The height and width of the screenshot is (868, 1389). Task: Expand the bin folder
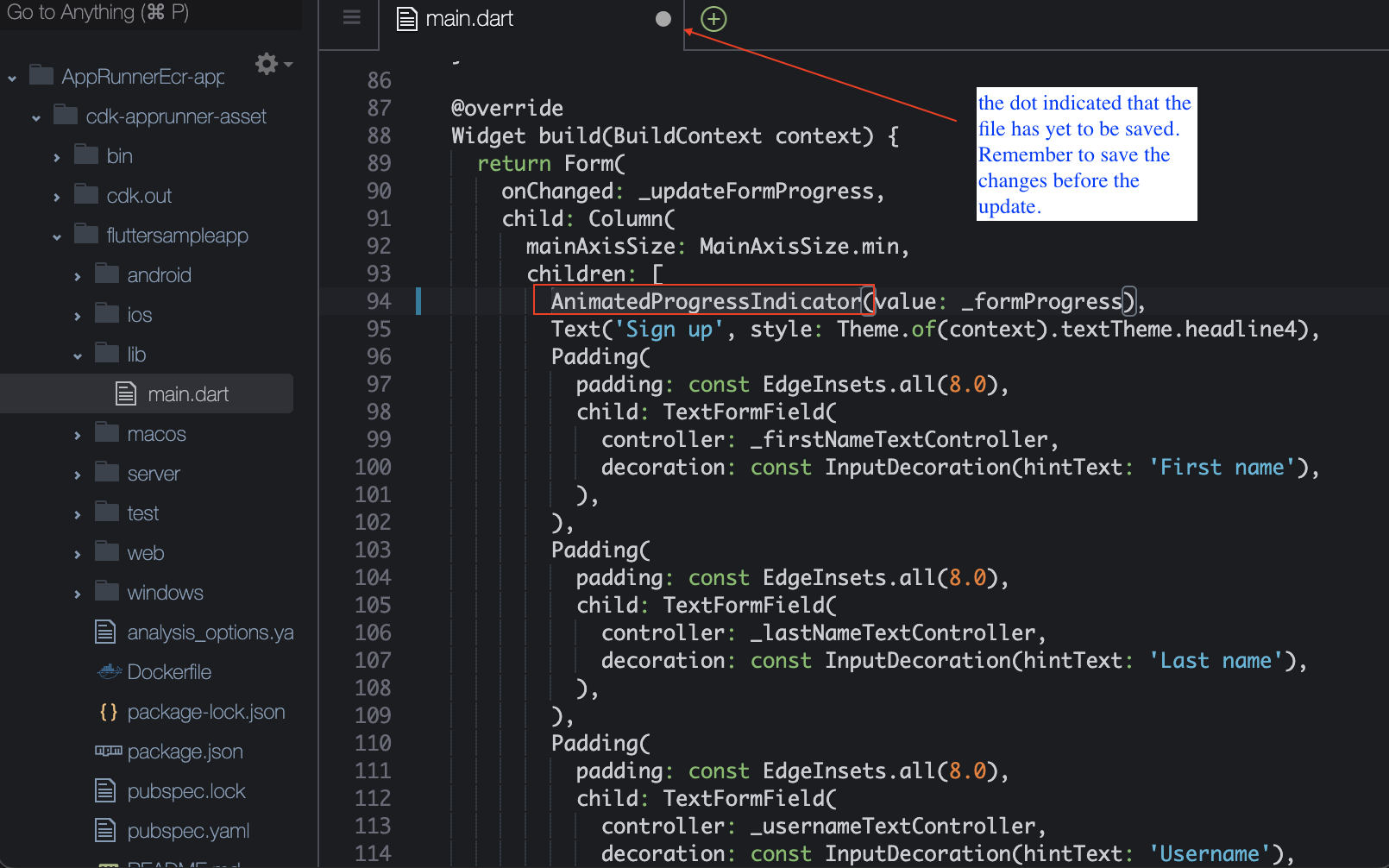[x=57, y=158]
